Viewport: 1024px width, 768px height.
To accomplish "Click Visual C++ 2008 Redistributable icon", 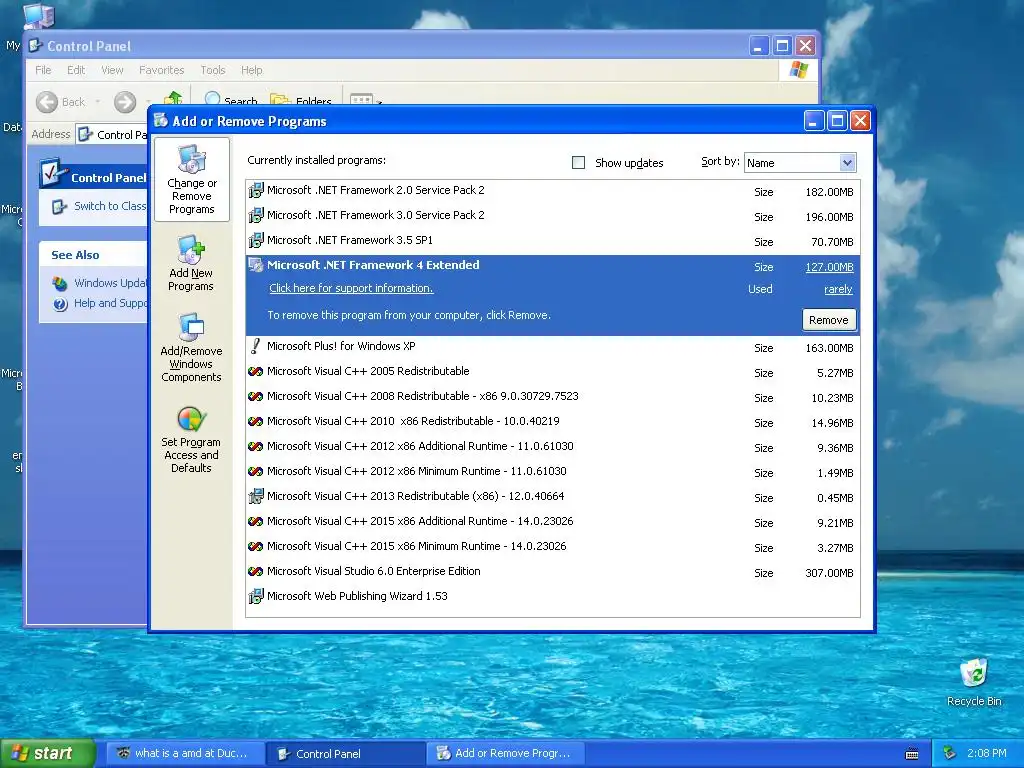I will 255,396.
